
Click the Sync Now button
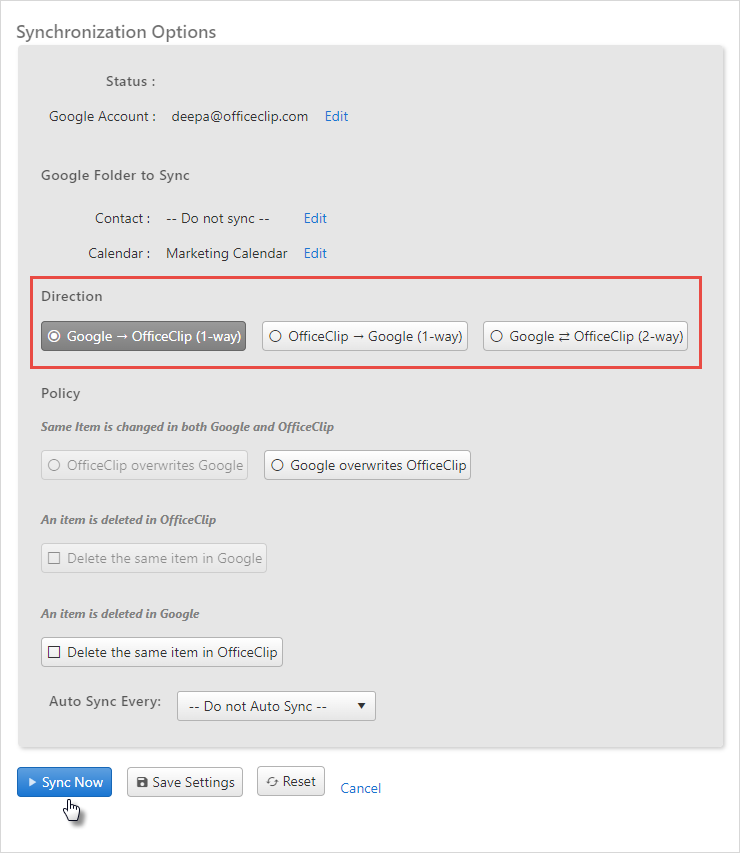64,782
